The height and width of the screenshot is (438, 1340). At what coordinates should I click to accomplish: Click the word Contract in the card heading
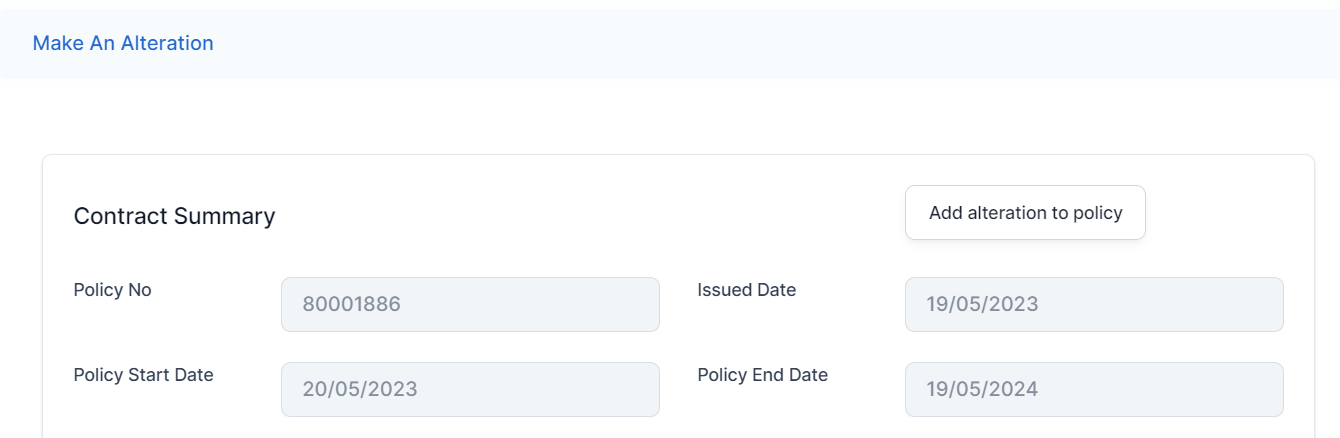coord(121,216)
